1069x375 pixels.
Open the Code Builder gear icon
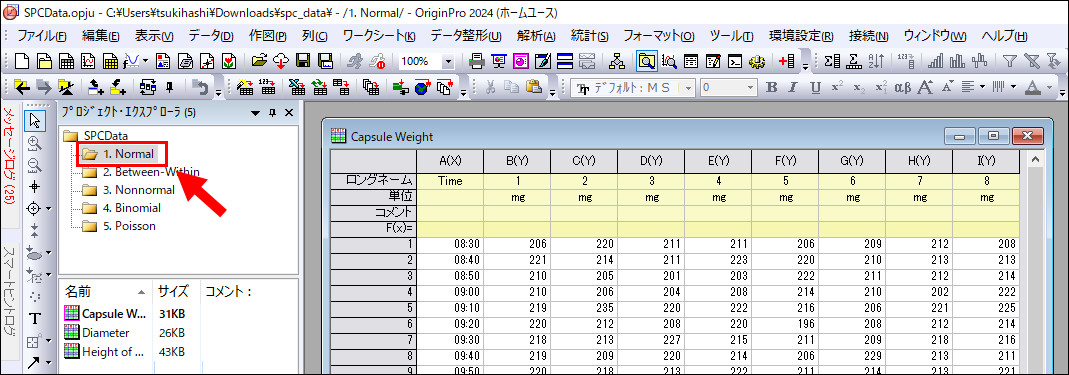pyautogui.click(x=757, y=61)
